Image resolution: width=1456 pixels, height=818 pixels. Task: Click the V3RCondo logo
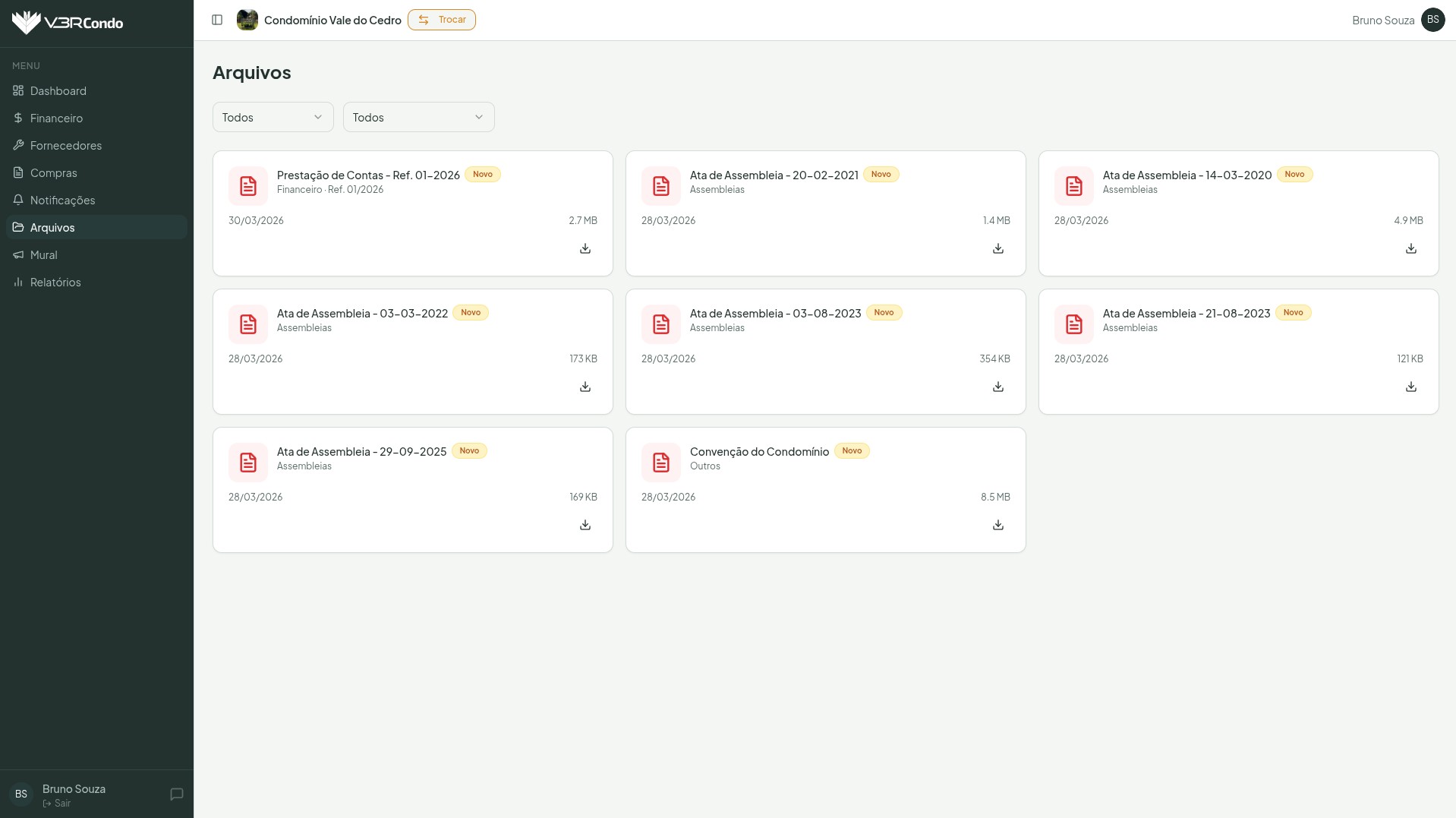coord(68,23)
